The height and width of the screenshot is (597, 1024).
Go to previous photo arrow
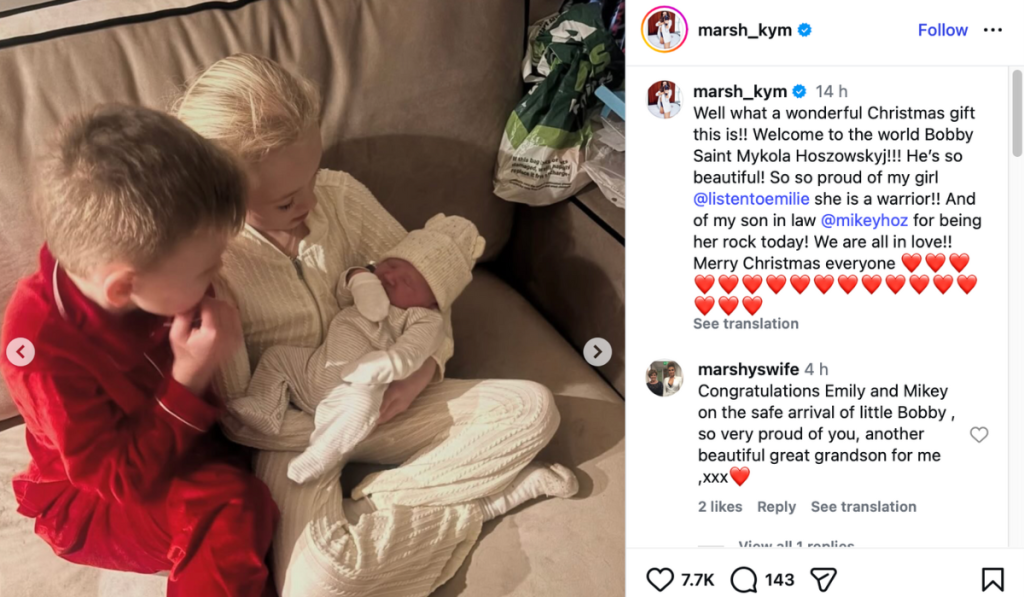point(20,352)
